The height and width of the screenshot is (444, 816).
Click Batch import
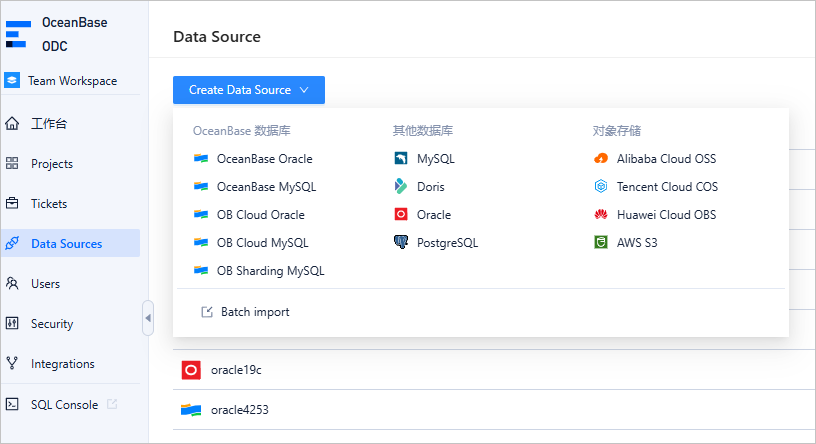[254, 312]
